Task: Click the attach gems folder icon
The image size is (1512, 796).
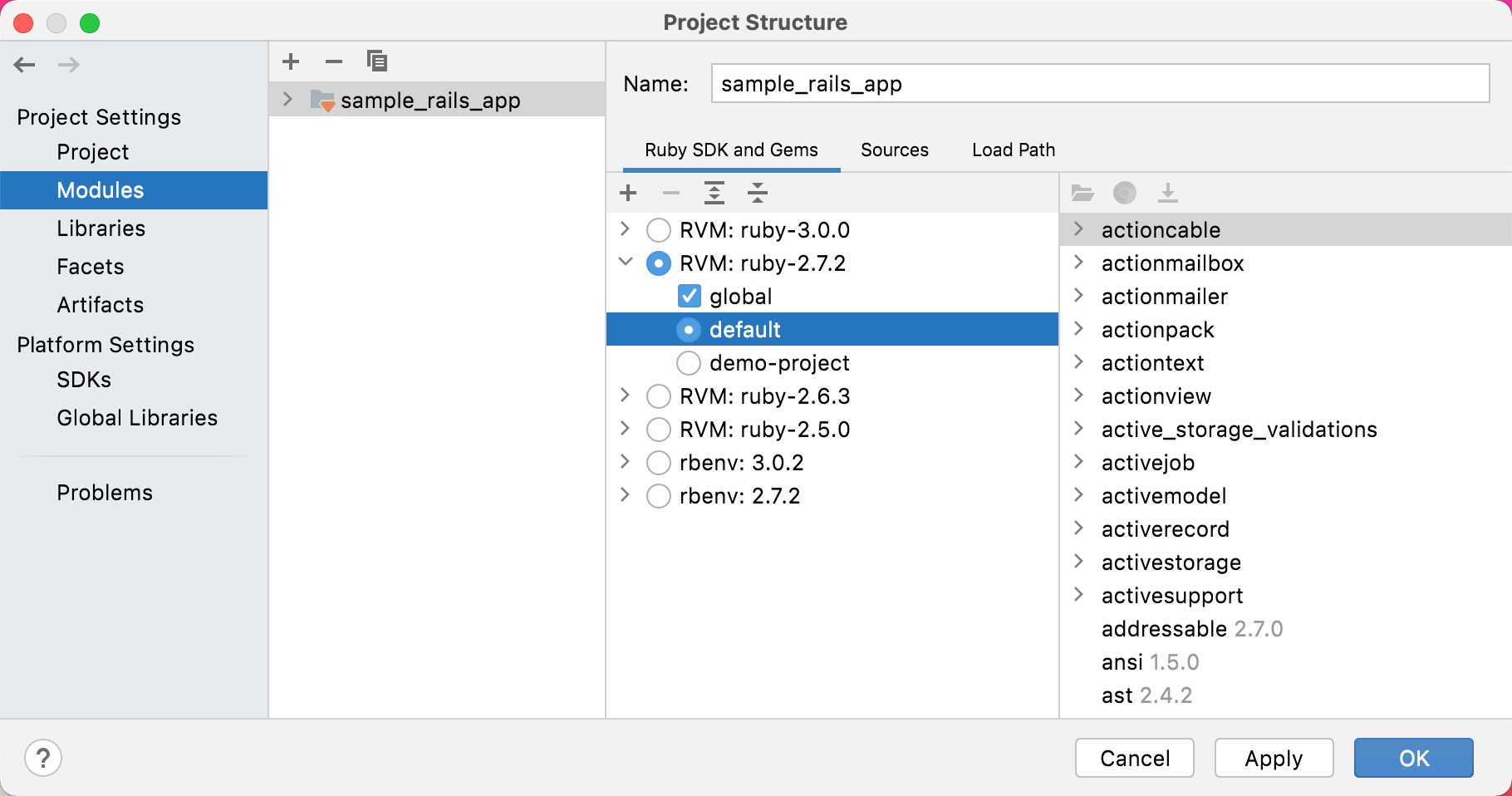Action: 1082,193
